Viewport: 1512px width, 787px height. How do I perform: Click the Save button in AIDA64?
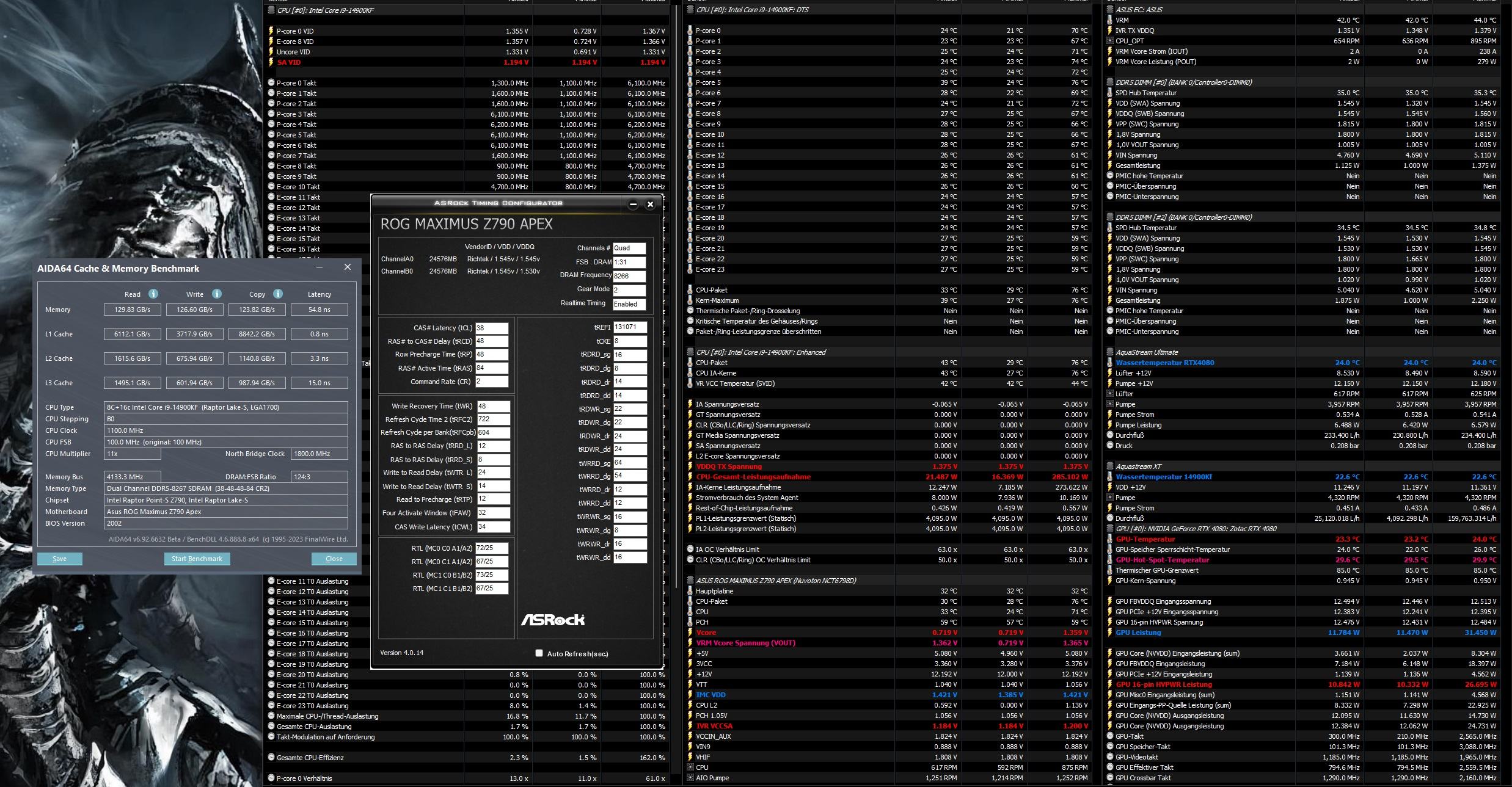click(59, 559)
